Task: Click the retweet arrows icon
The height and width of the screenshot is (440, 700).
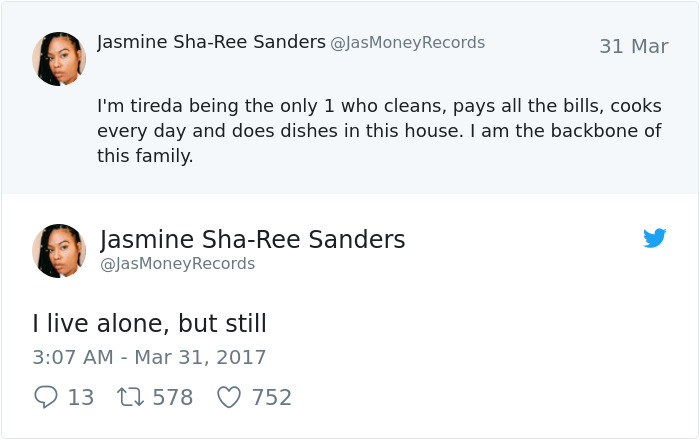Action: tap(131, 397)
